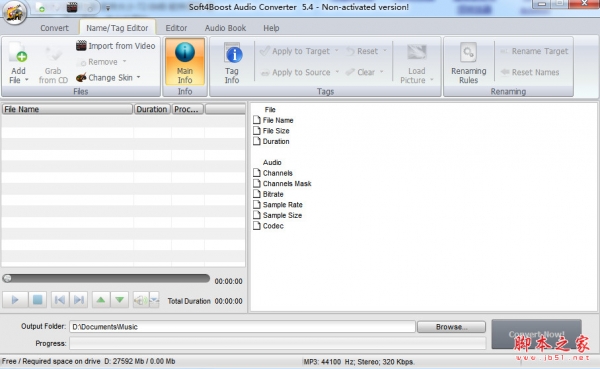Viewport: 600px width, 369px height.
Task: Open the Editor tab
Action: [176, 28]
